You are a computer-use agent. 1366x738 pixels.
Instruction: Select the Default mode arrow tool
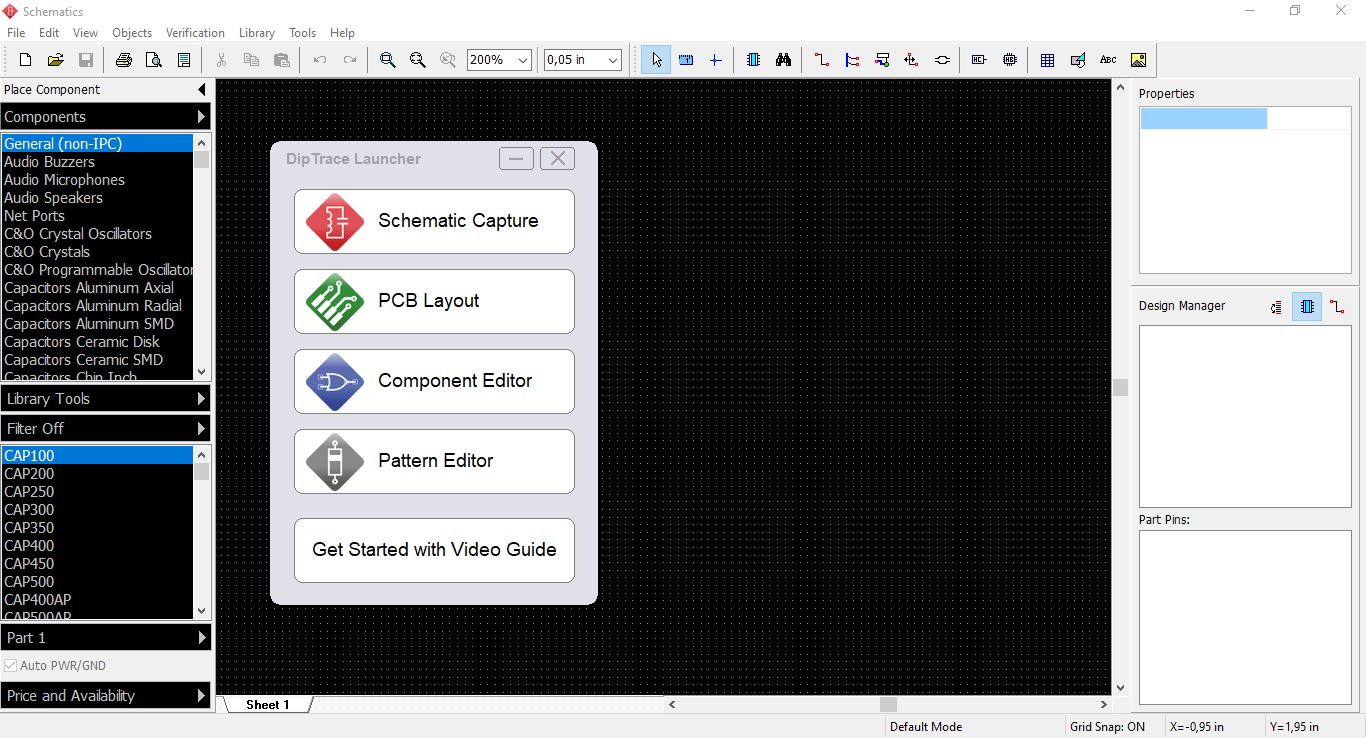(x=656, y=60)
